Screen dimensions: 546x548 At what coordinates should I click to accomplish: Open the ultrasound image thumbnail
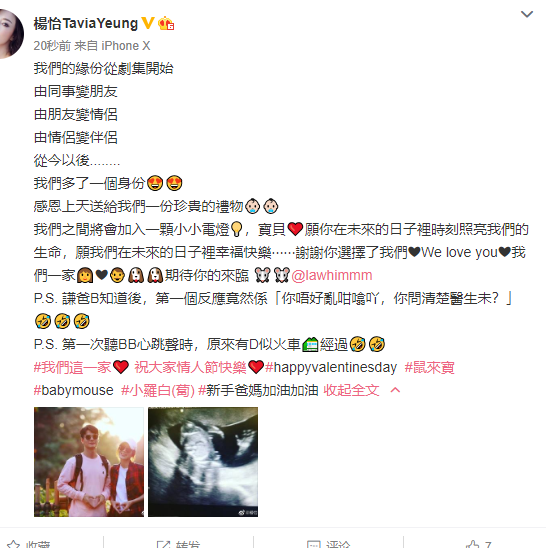[203, 462]
